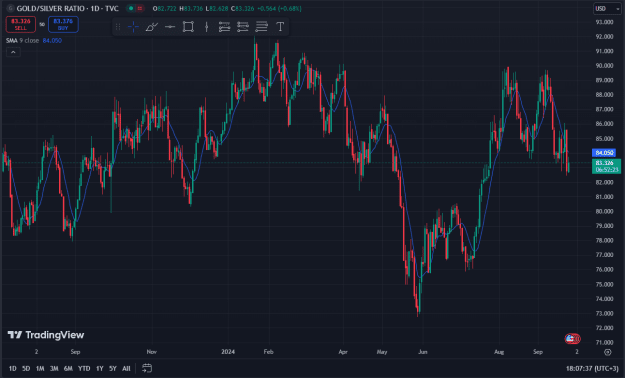Image resolution: width=625 pixels, height=378 pixels.
Task: Switch to the 6M range
Action: 68,368
